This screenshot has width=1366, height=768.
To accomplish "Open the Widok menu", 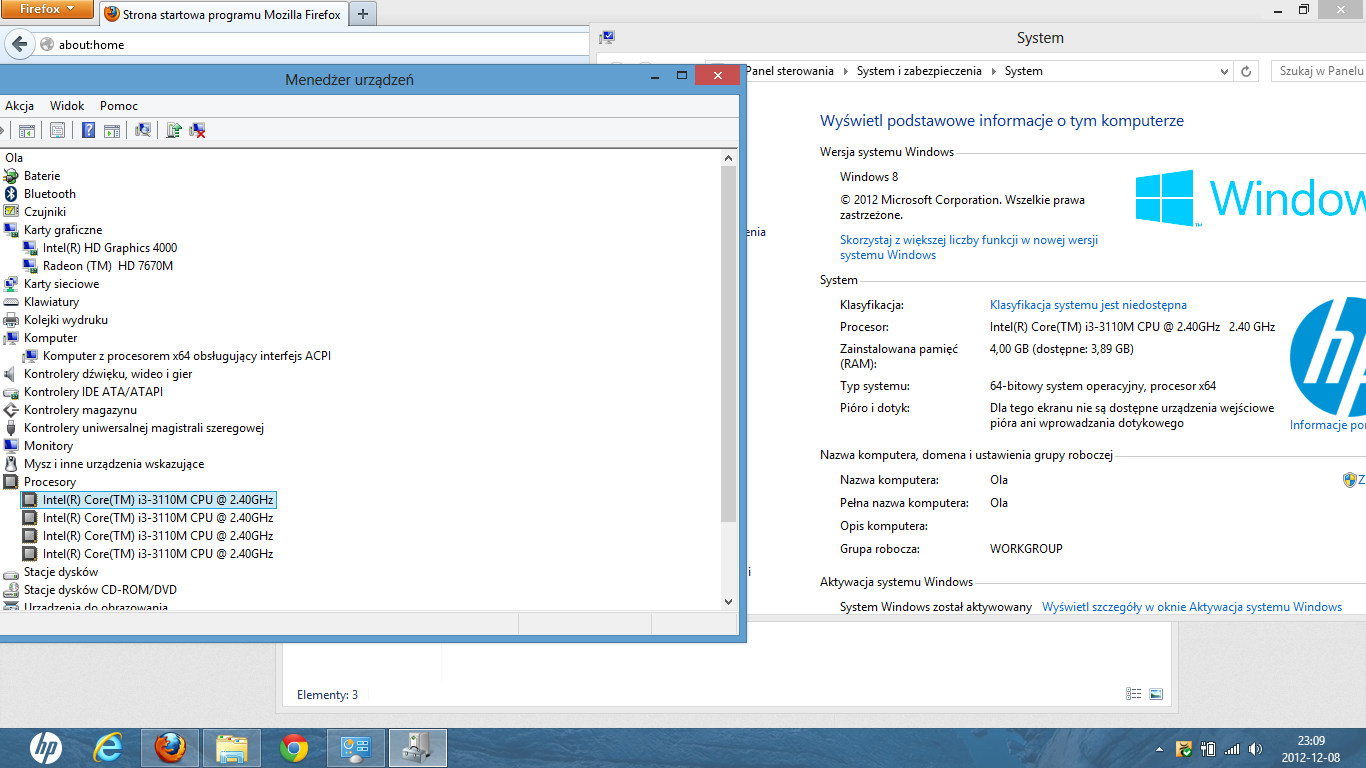I will point(67,106).
